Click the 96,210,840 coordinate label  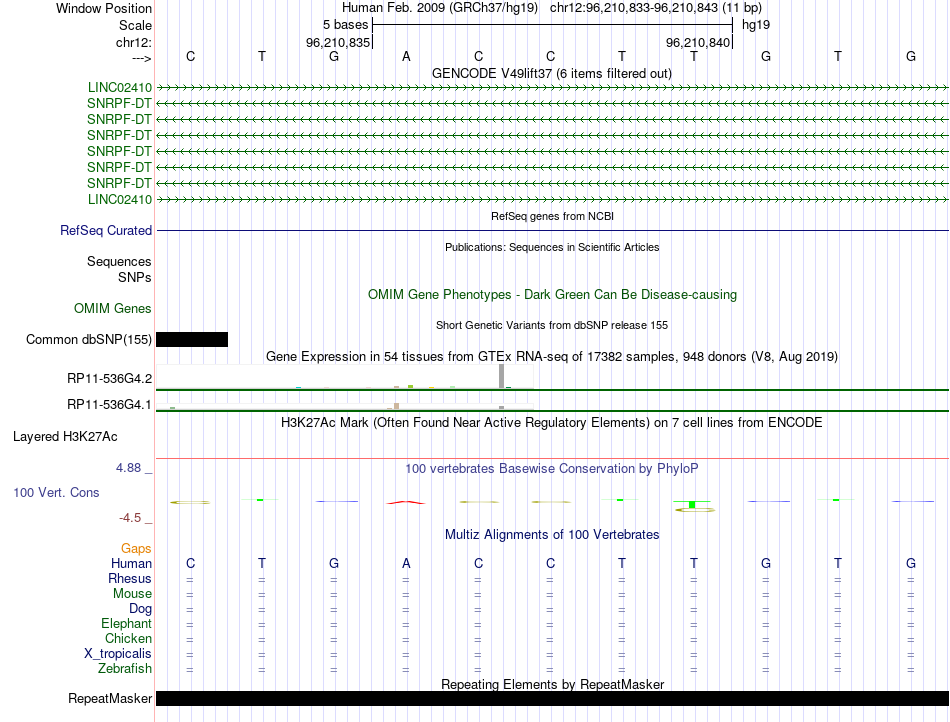(x=698, y=42)
